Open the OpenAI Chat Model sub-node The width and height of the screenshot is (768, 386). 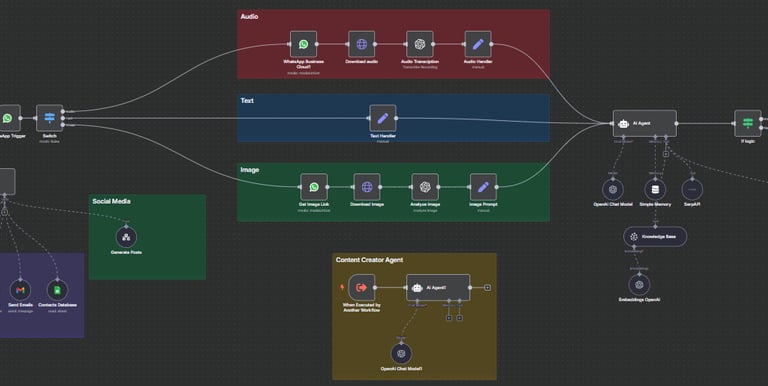pos(613,190)
